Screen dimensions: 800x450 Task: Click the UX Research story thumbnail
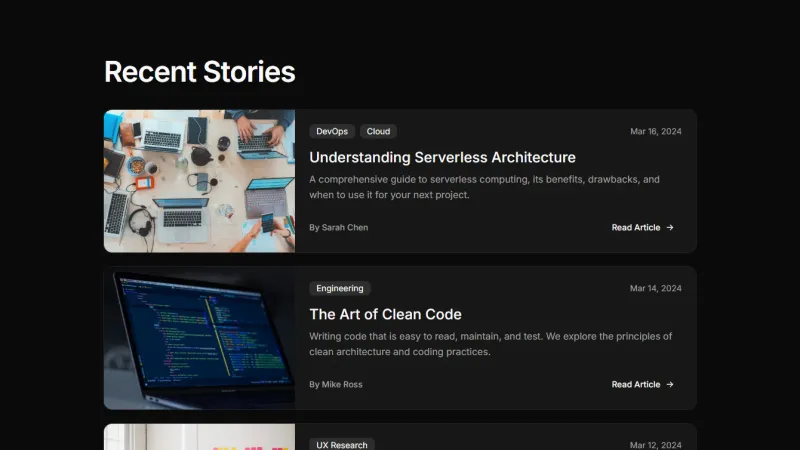(x=199, y=437)
